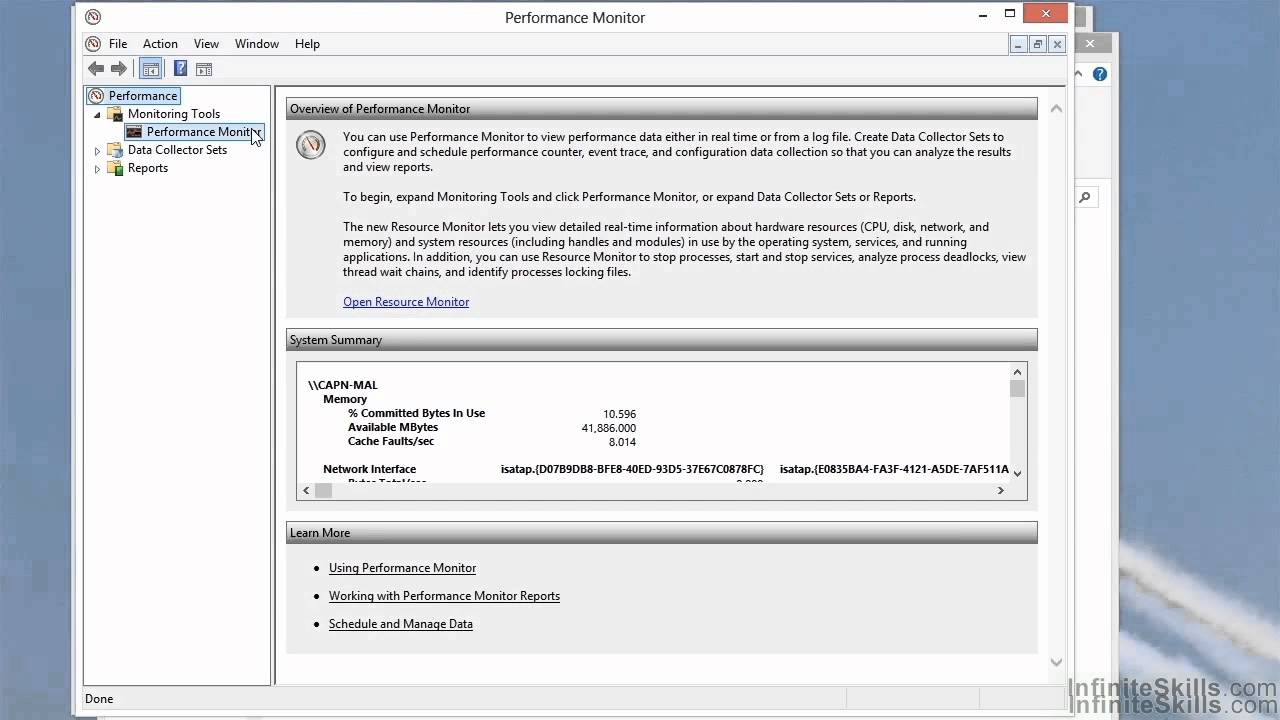Image resolution: width=1280 pixels, height=720 pixels.
Task: Click the Performance Monitor graph icon in tree
Action: [x=134, y=132]
